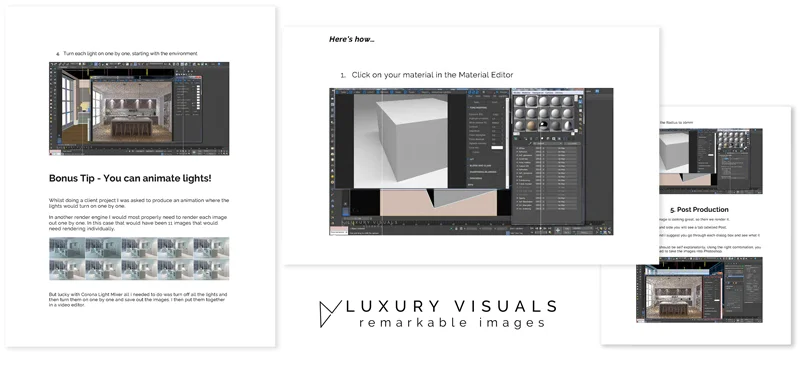Click the 'Here's how…' heading
This screenshot has width=800, height=374.
(352, 39)
